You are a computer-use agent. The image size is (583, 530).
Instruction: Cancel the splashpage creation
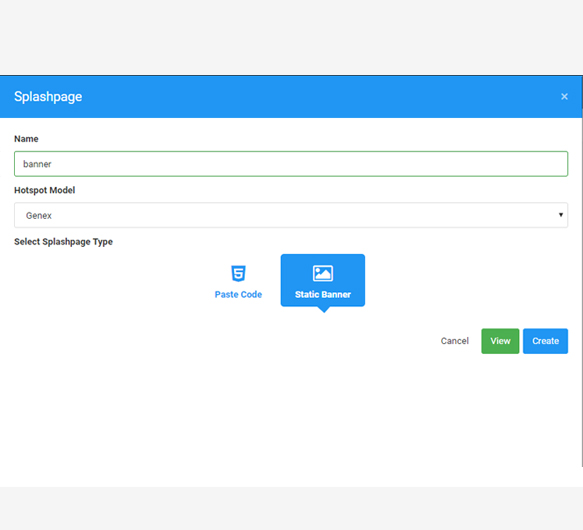pyautogui.click(x=454, y=341)
